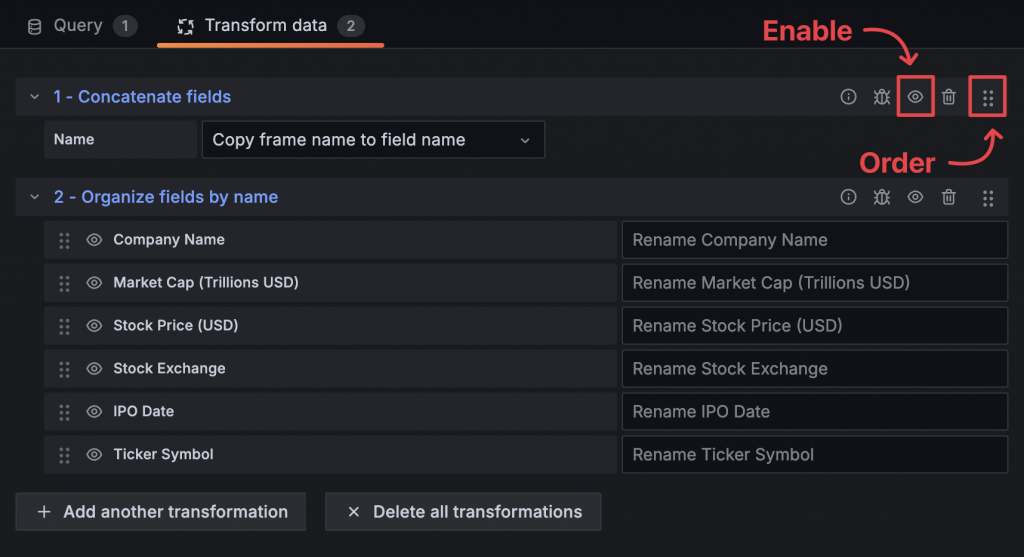
Task: Switch to the Query tab
Action: [x=78, y=25]
